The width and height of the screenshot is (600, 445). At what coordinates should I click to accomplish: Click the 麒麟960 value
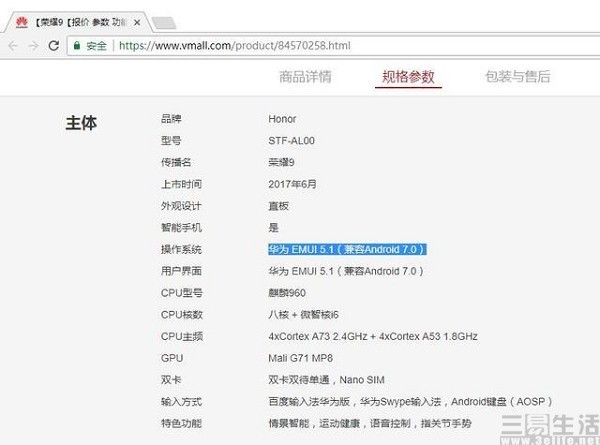287,293
